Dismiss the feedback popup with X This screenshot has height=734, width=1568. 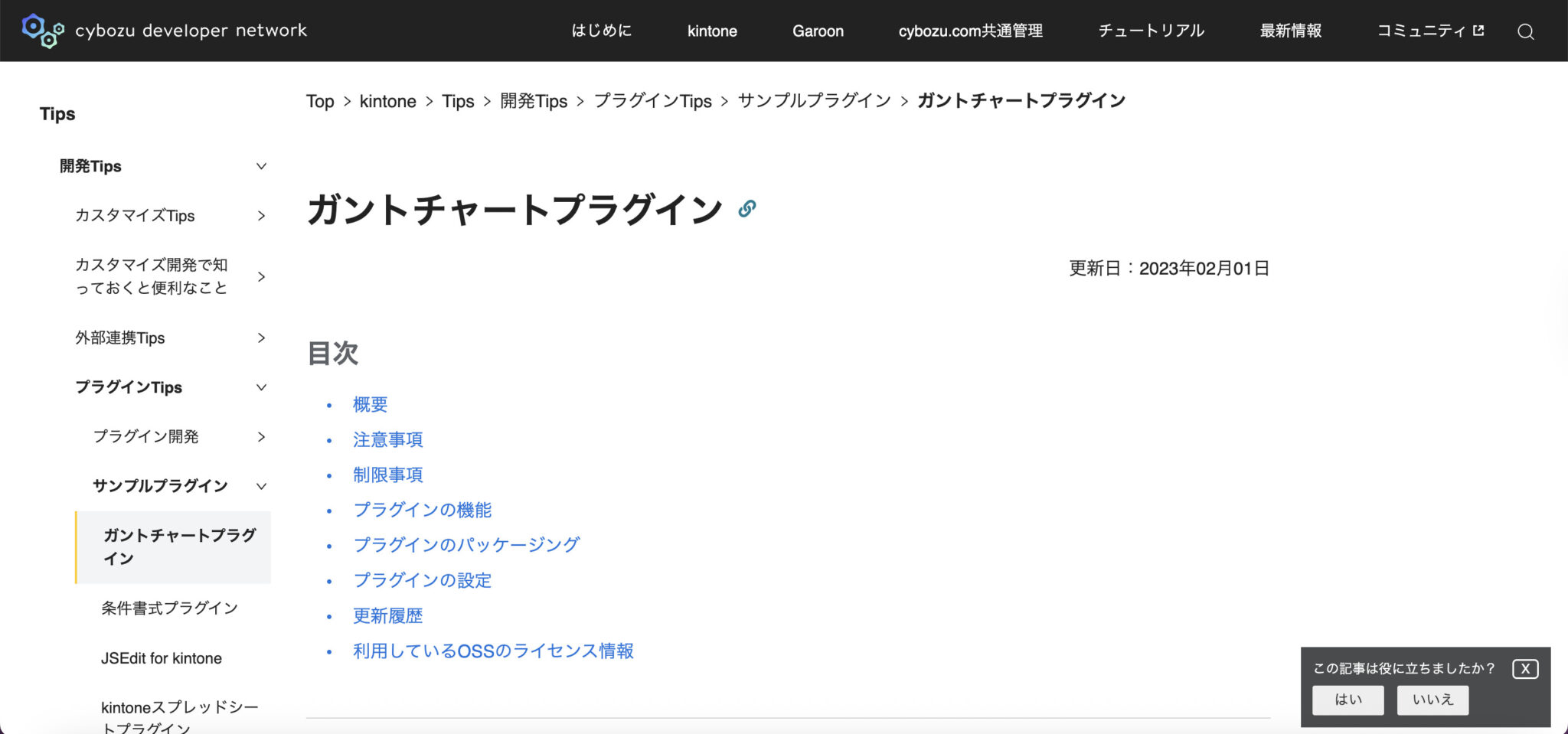(1524, 668)
